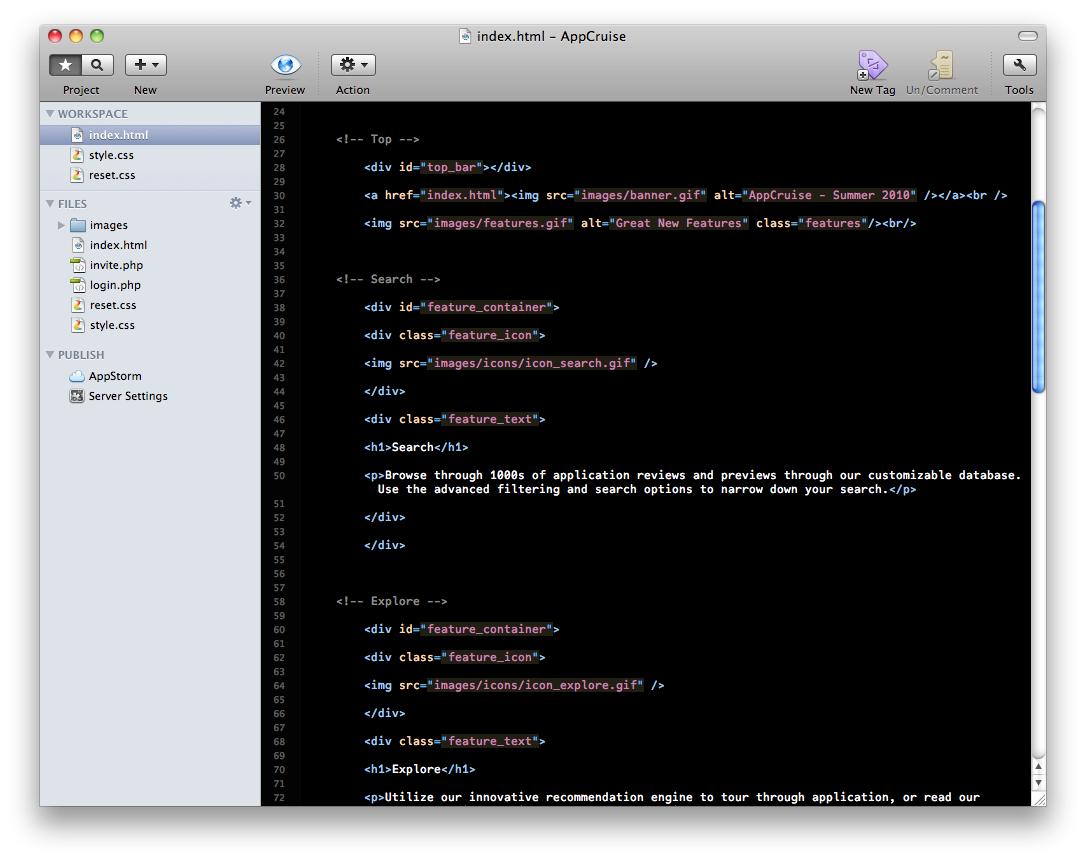
Task: Open invite.php file
Action: 150,265
